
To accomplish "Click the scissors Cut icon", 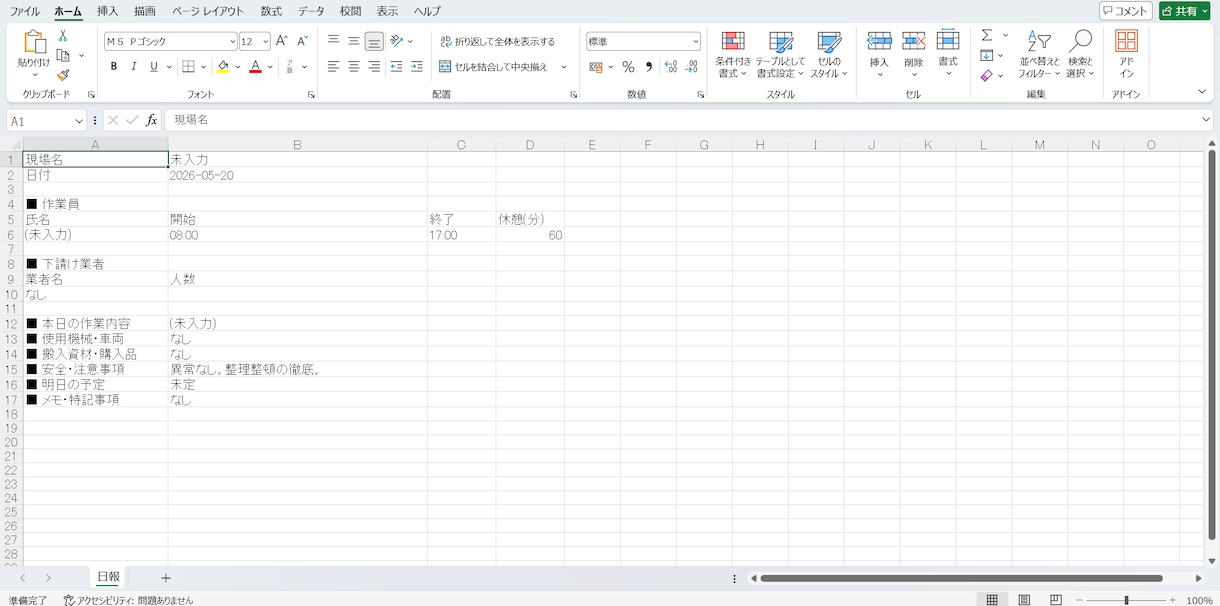I will point(63,36).
